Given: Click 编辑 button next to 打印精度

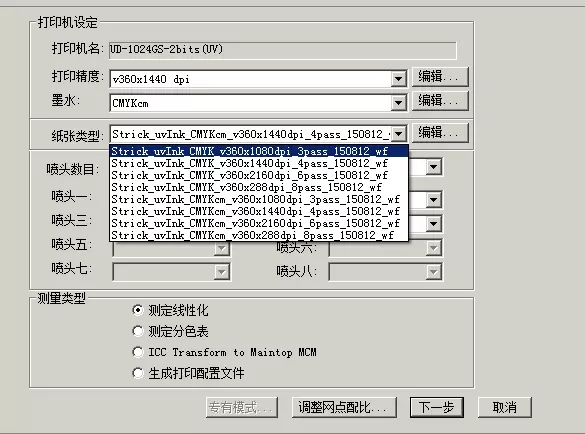Looking at the screenshot, I should coord(440,77).
